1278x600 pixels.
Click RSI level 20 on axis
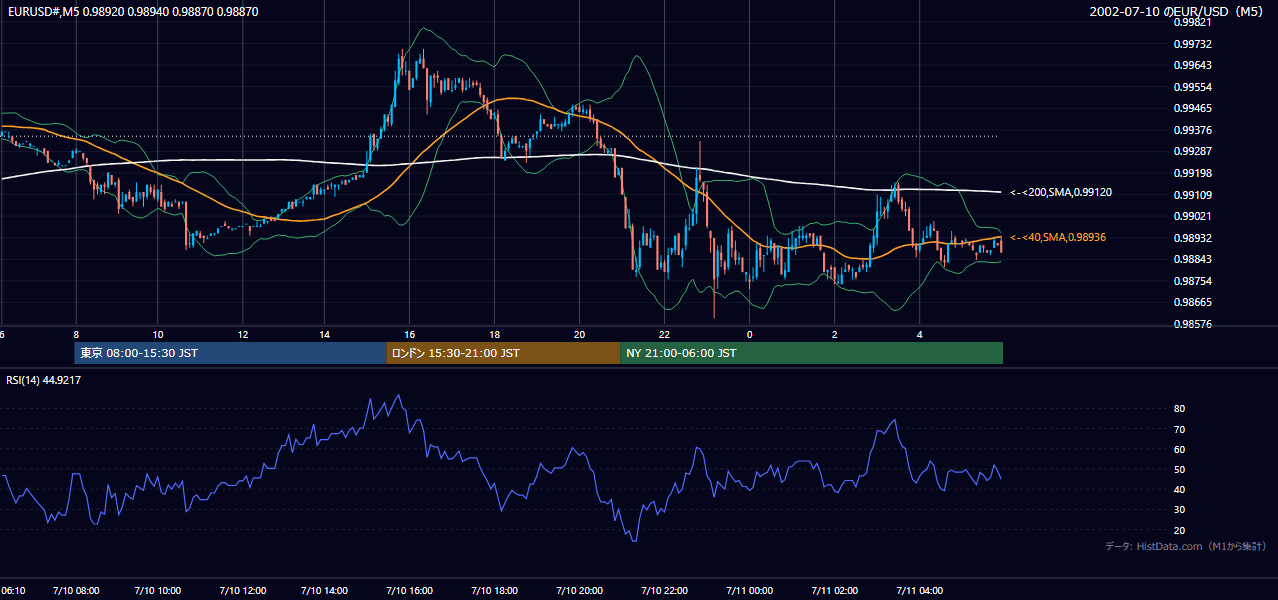(1179, 530)
